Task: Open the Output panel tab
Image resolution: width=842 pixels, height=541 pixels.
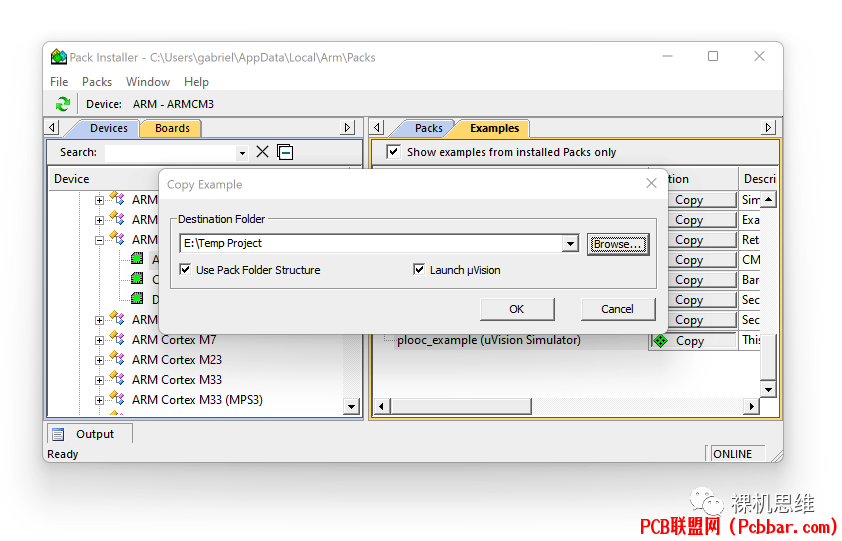Action: 90,434
